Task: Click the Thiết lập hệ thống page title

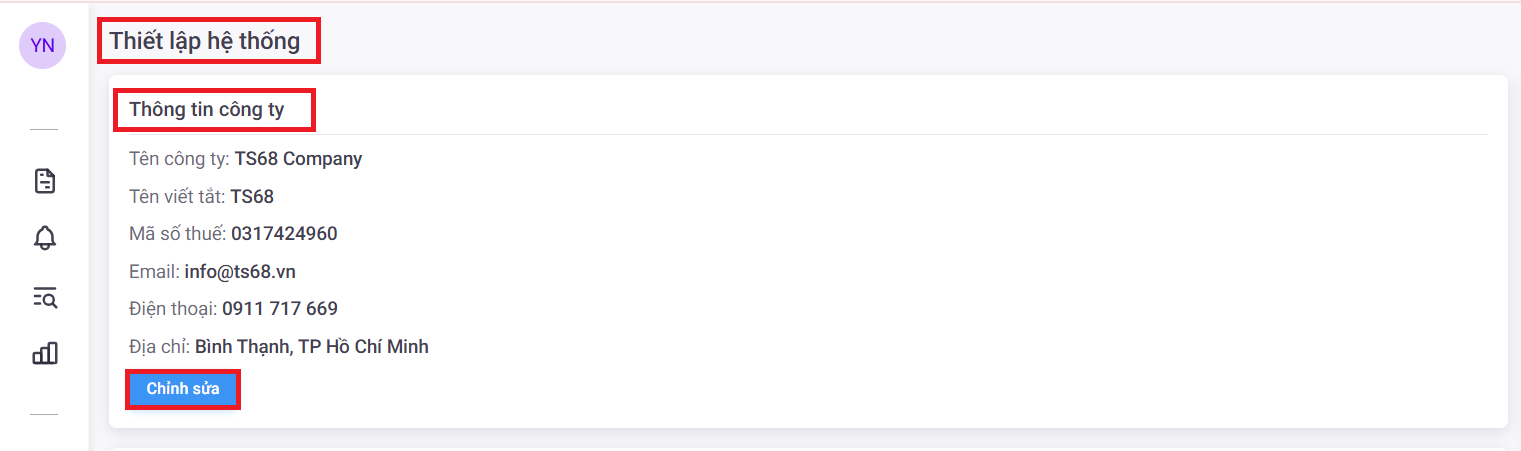Action: click(x=205, y=41)
